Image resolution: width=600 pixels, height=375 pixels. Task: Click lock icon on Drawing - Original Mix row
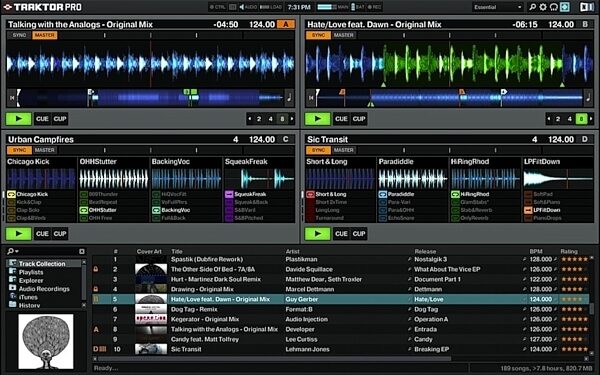pos(96,289)
